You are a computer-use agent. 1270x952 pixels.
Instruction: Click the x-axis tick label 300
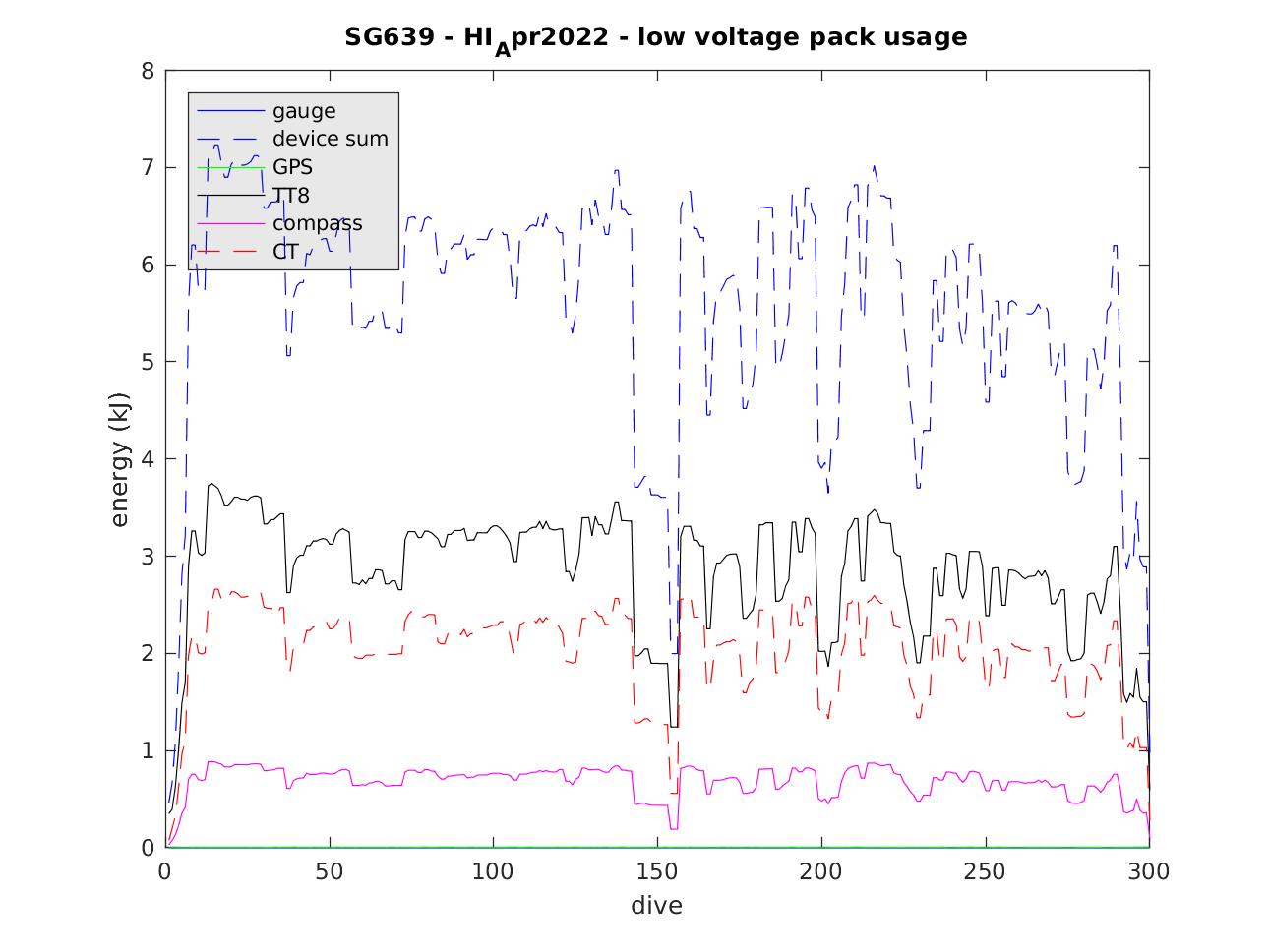1149,871
